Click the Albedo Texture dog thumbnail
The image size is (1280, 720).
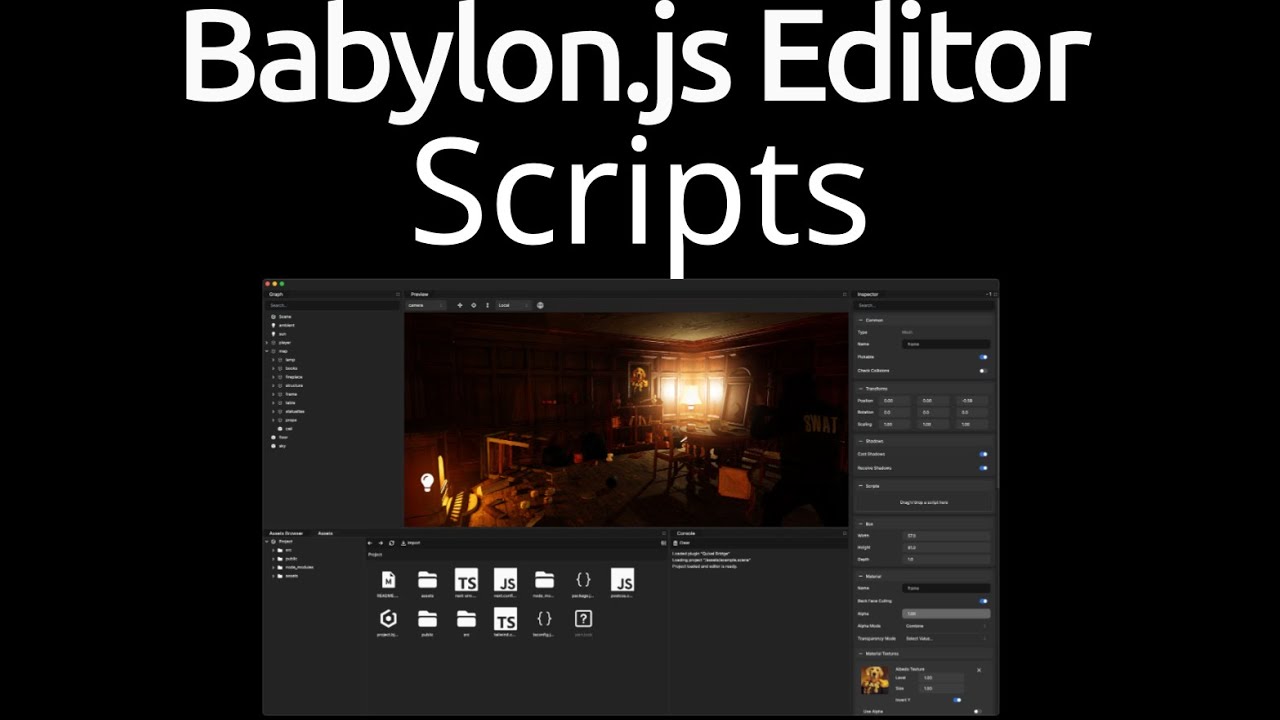[x=875, y=680]
